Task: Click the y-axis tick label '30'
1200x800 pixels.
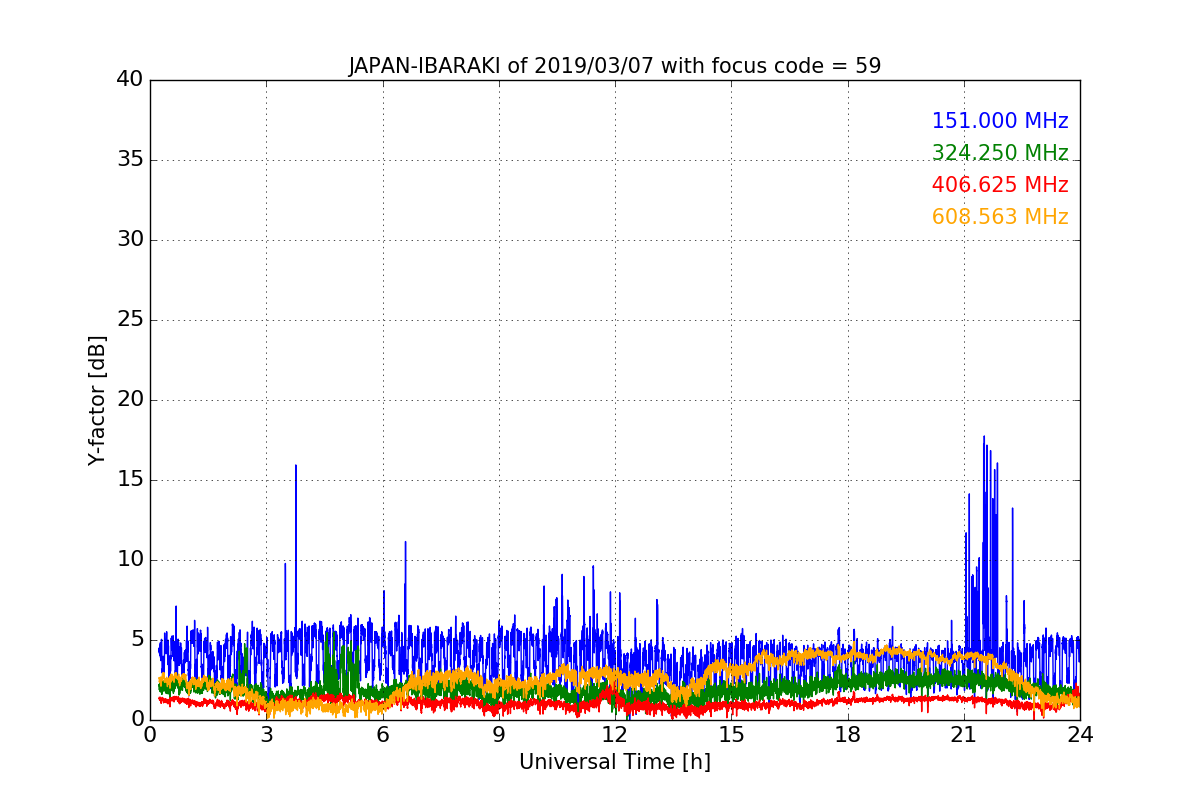Action: click(129, 239)
